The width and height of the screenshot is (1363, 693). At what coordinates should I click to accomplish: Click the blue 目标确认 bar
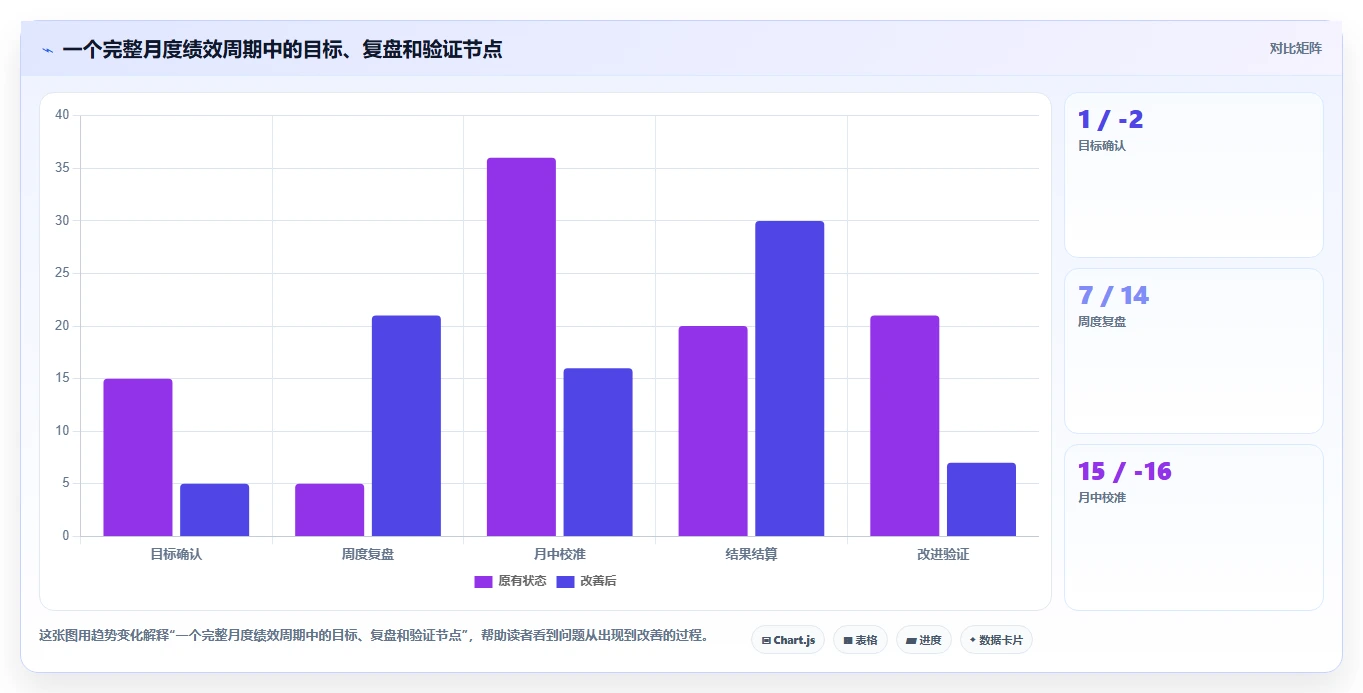point(214,510)
